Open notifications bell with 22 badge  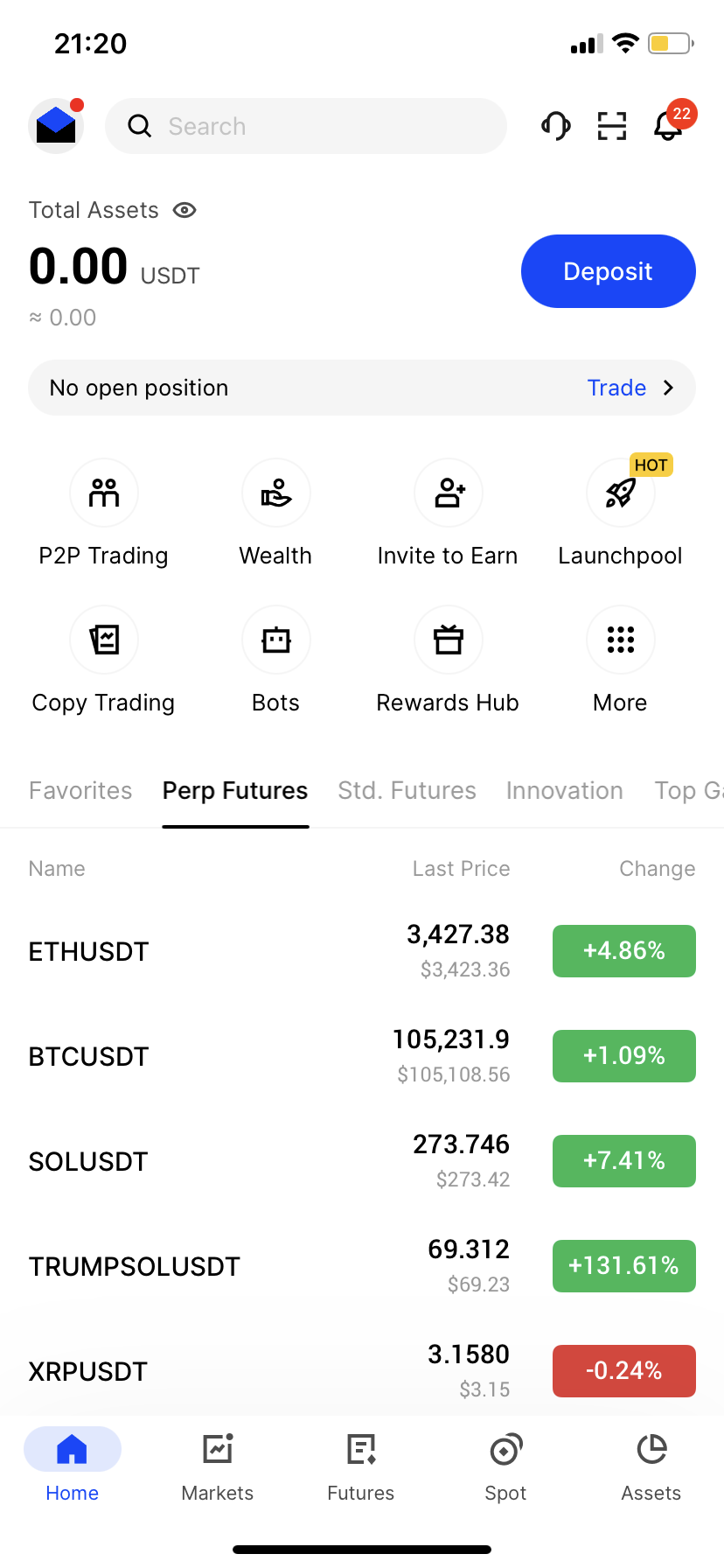pos(669,126)
